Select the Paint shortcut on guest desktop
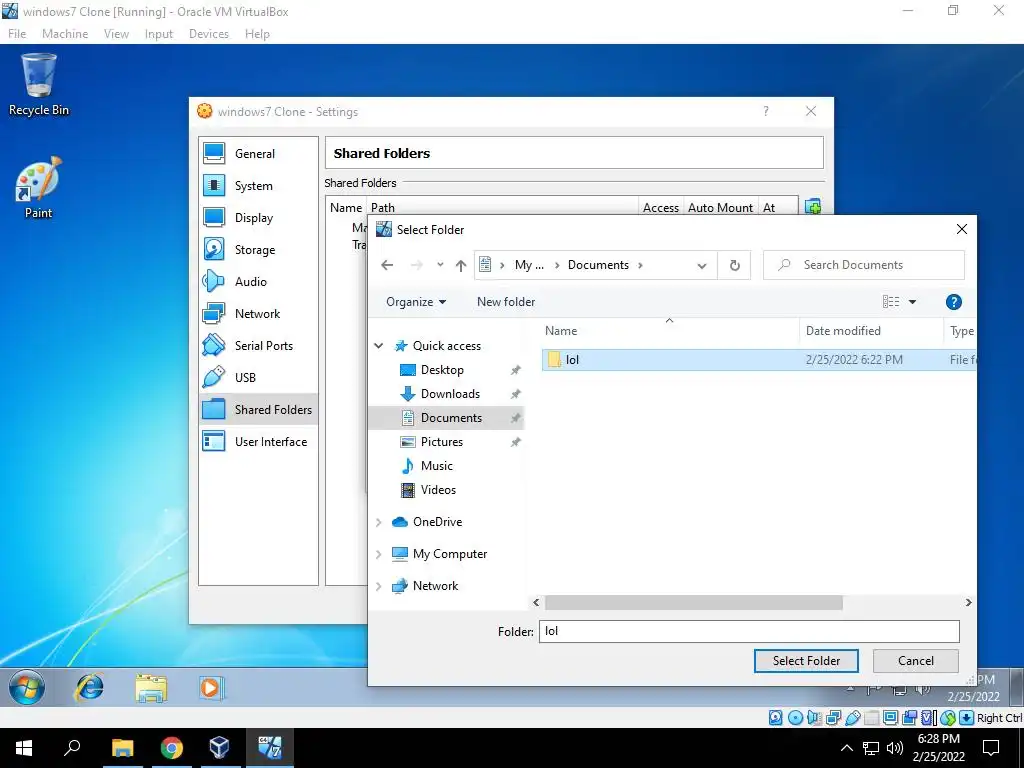1024x768 pixels. click(x=39, y=187)
